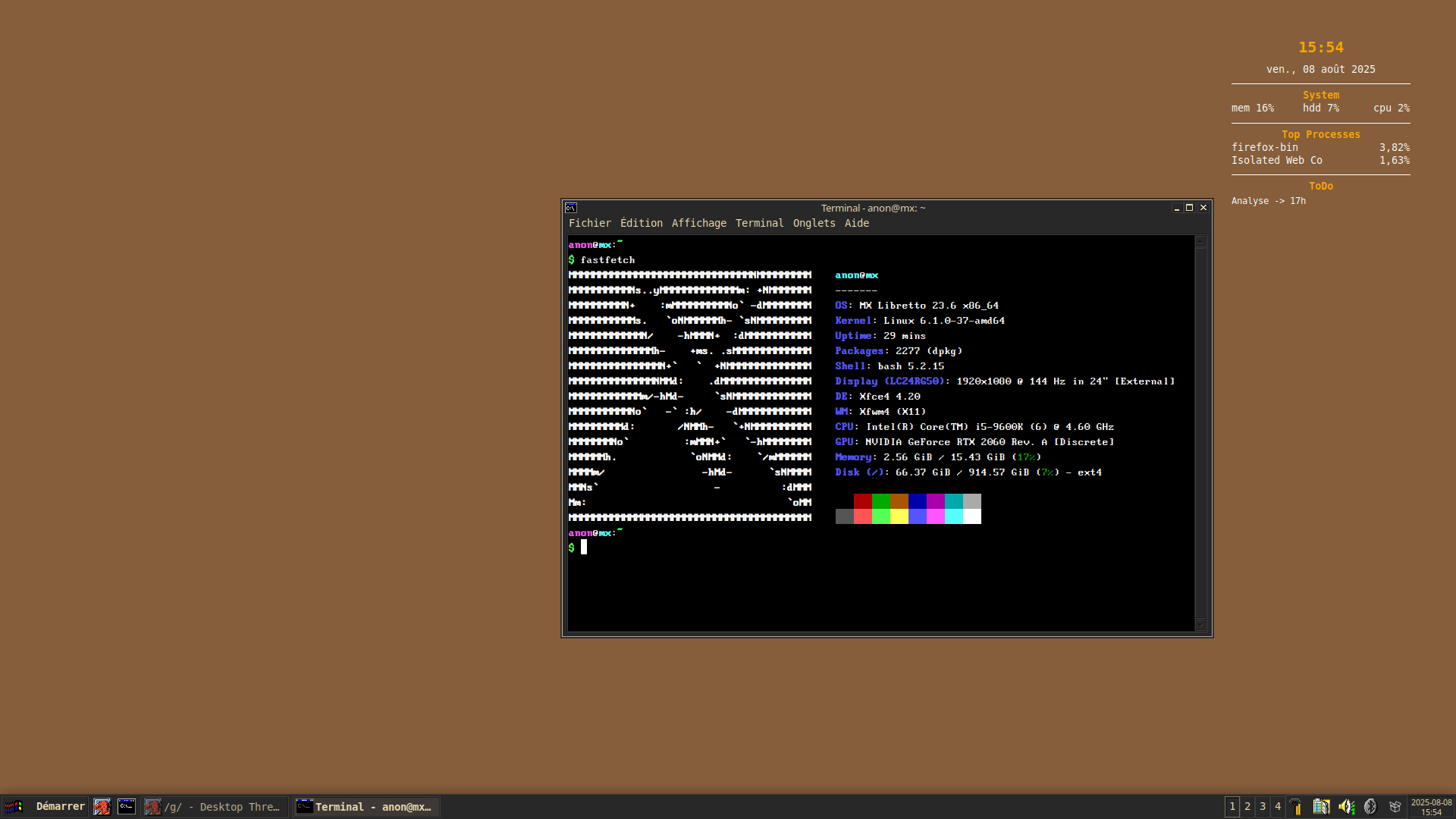Launch the terminal launcher icon in panel

point(127,807)
